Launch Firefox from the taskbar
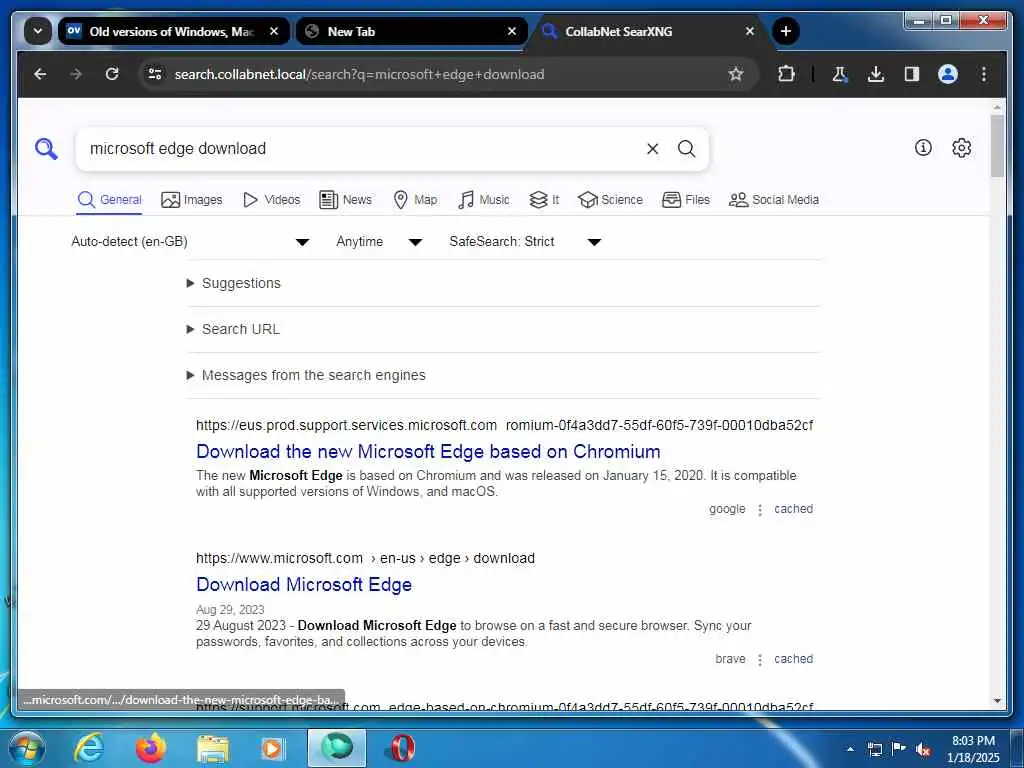 pyautogui.click(x=151, y=748)
